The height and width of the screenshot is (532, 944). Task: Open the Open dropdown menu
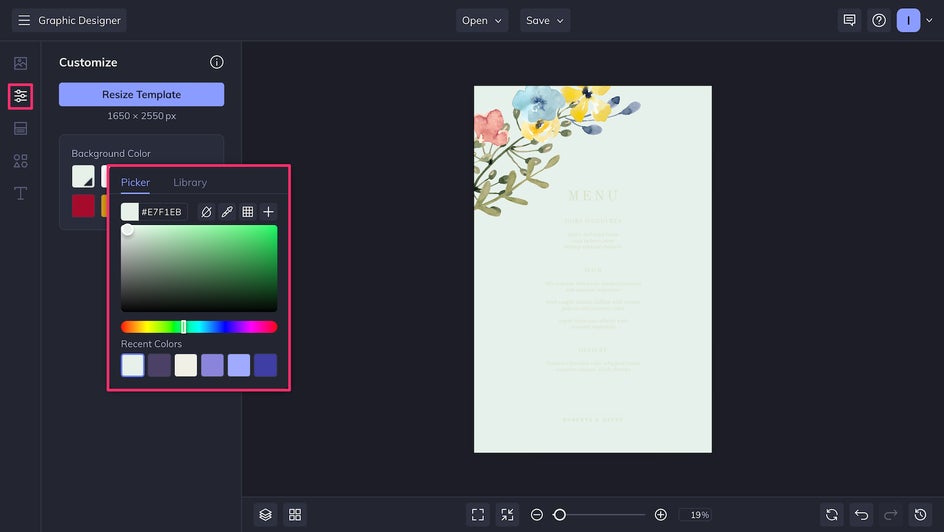pos(482,20)
